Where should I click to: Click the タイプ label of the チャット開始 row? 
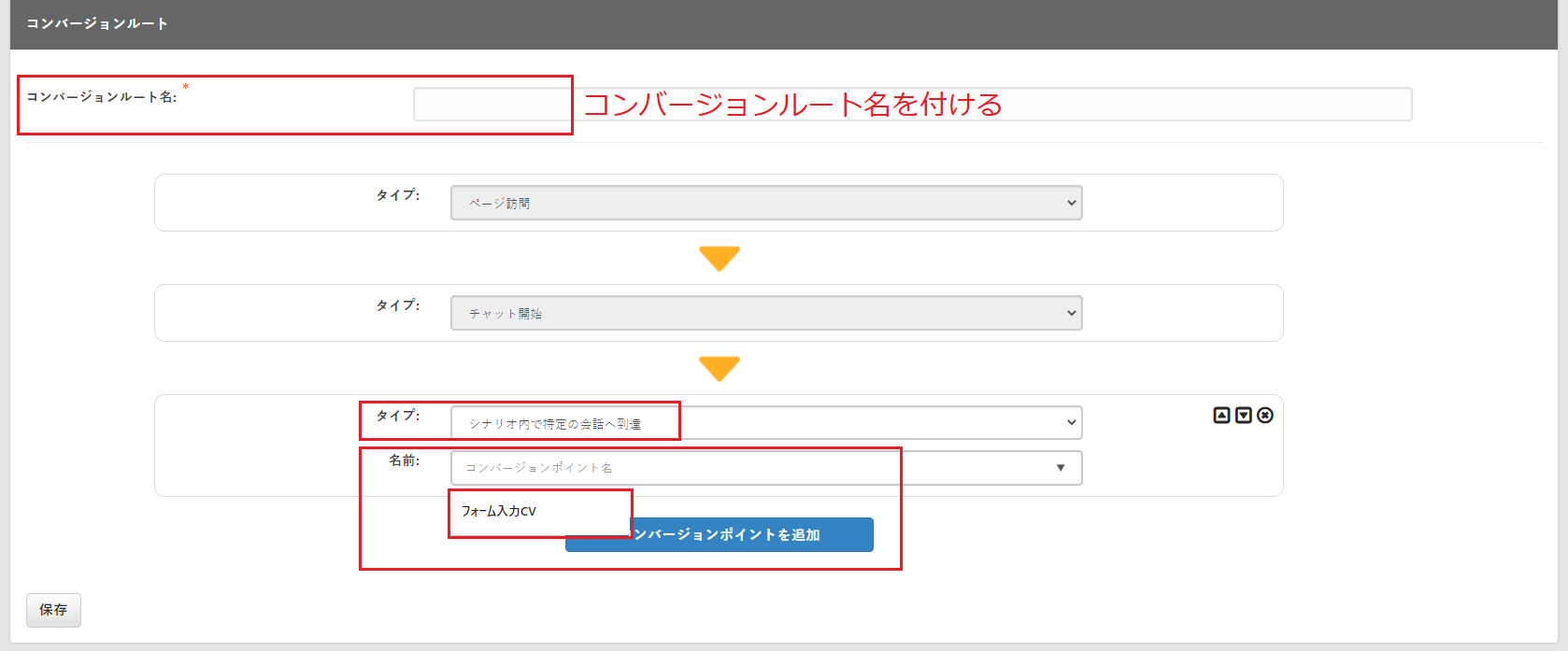click(397, 305)
